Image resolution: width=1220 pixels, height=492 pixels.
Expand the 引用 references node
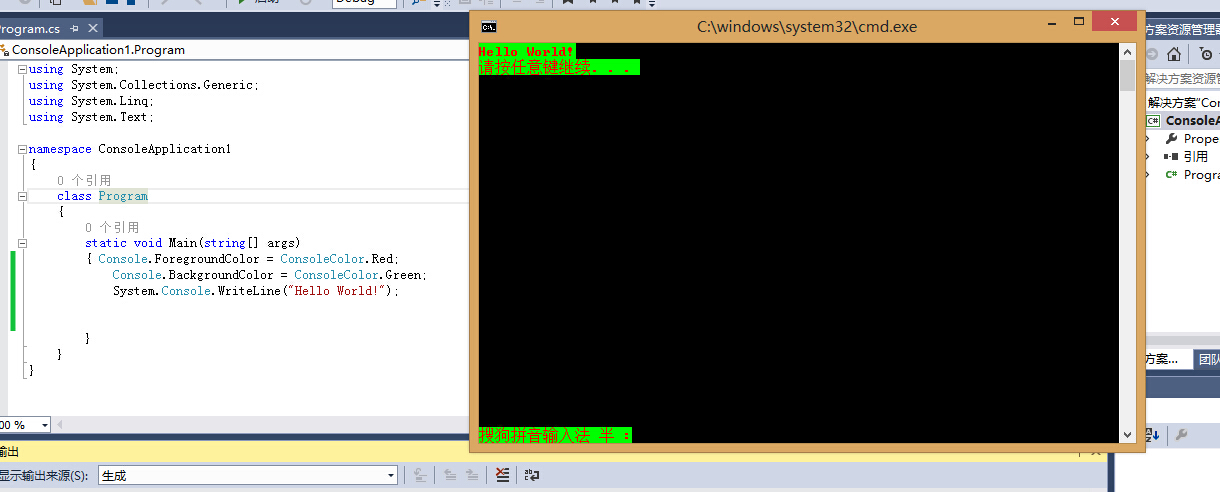(x=1148, y=157)
